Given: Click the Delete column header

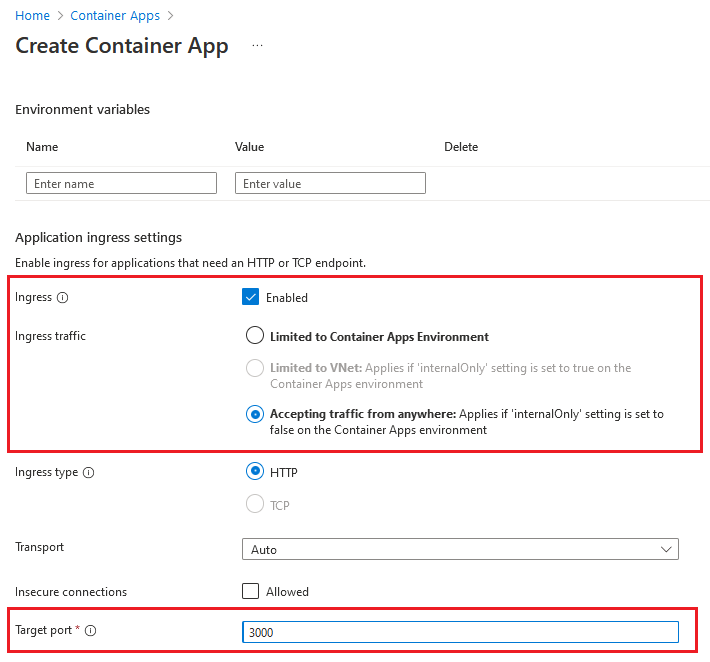Looking at the screenshot, I should 461,147.
